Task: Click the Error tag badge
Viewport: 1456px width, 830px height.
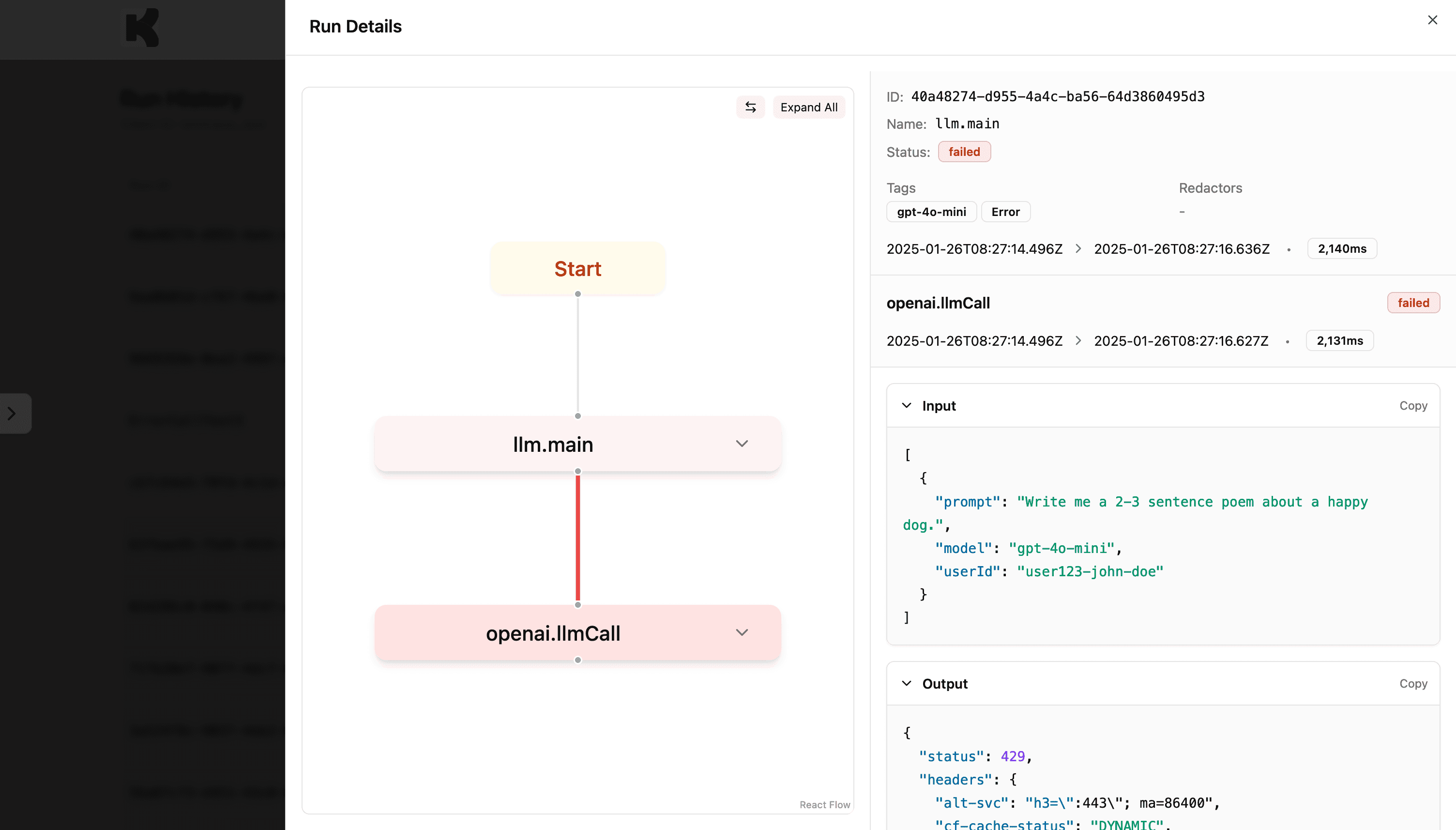Action: tap(1005, 212)
